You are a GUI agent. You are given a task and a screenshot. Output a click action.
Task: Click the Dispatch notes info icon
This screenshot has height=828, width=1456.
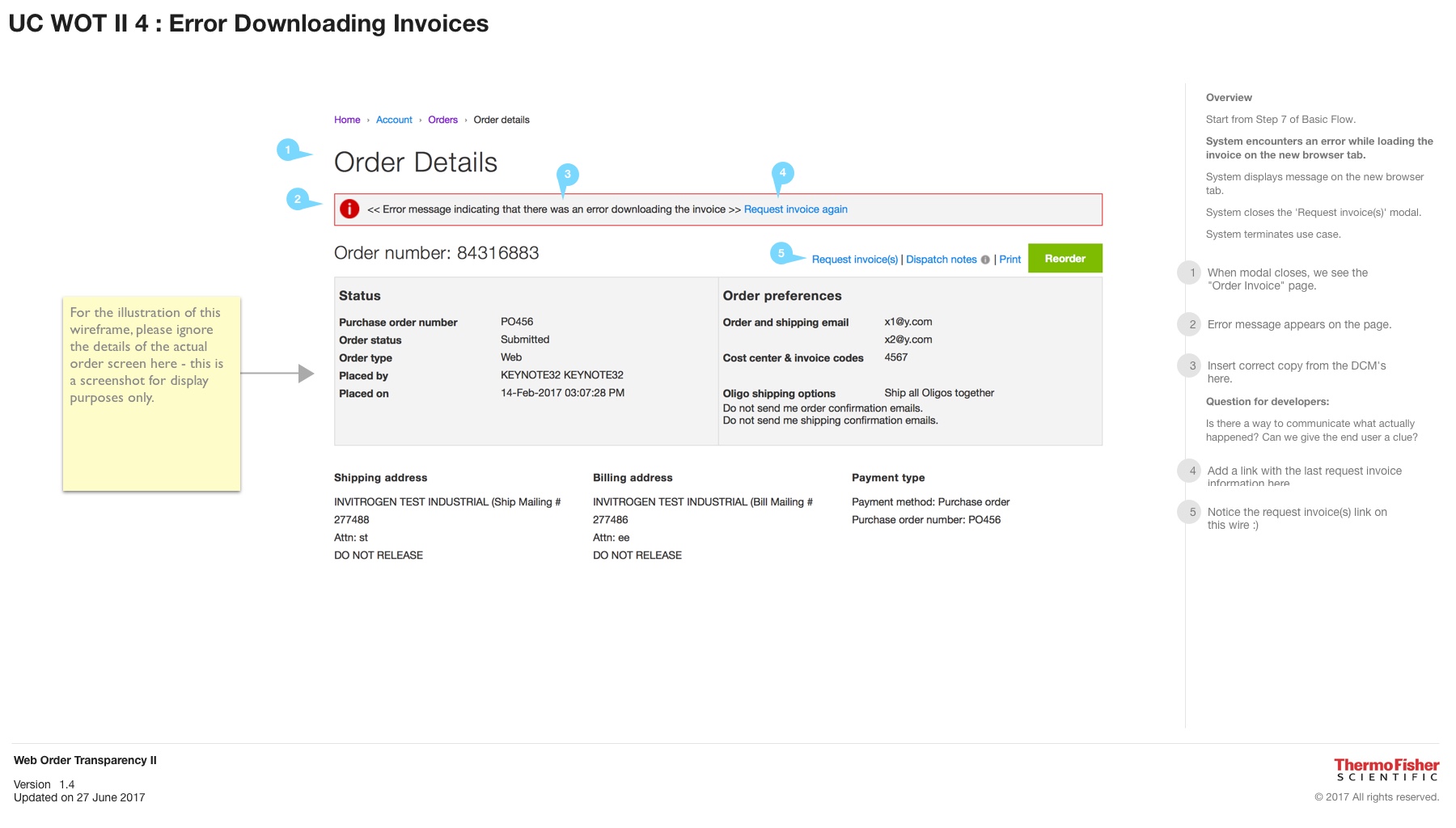pyautogui.click(x=985, y=260)
